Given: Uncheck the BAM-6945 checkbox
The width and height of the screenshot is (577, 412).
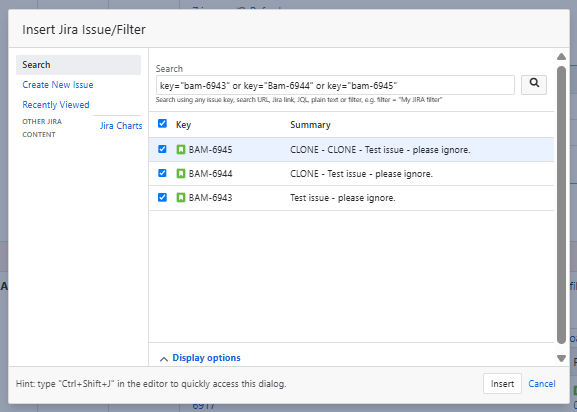Looking at the screenshot, I should tap(162, 149).
